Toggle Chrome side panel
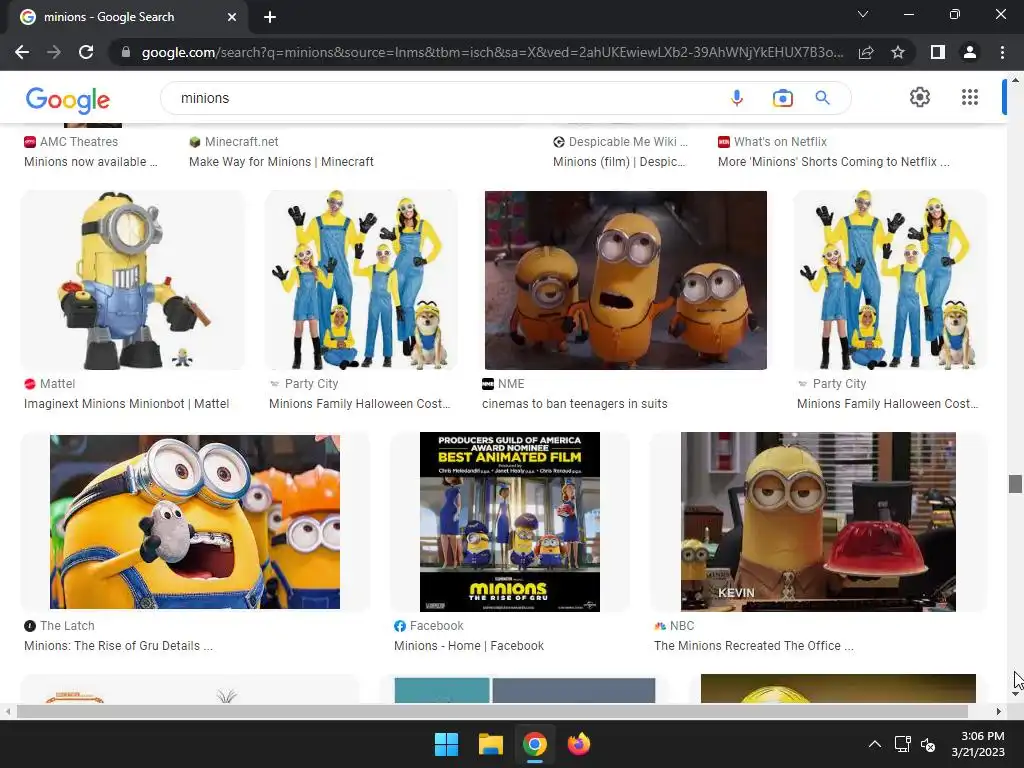The height and width of the screenshot is (768, 1024). point(938,52)
